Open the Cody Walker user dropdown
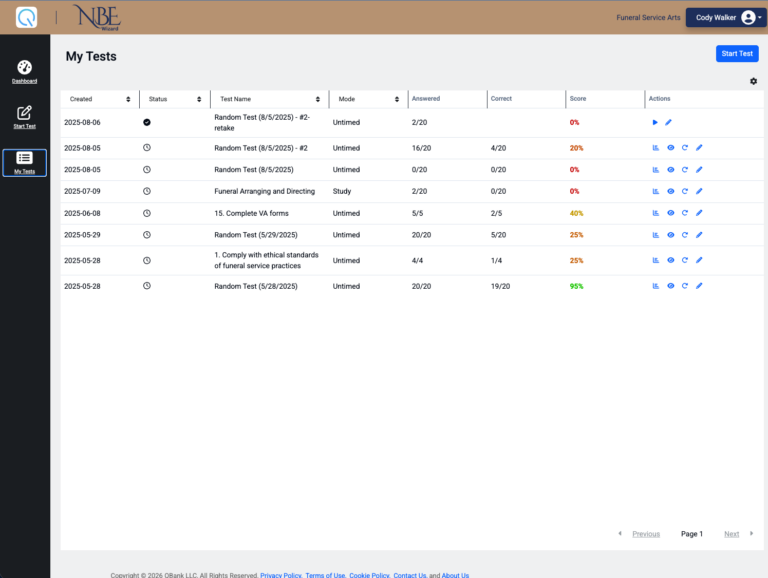Viewport: 768px width, 578px height. (x=726, y=18)
